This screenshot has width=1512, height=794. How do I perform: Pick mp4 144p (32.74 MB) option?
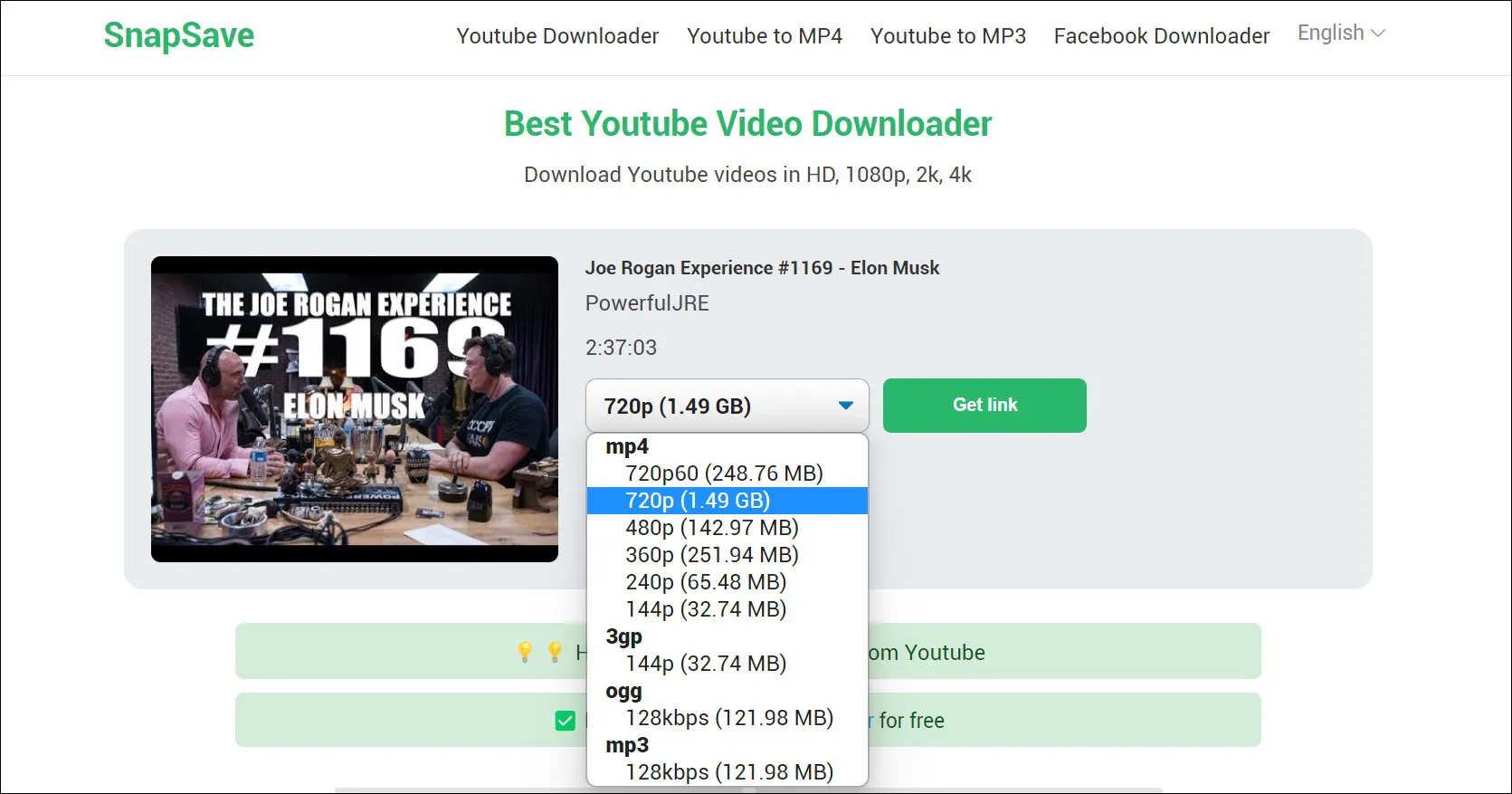pyautogui.click(x=727, y=609)
